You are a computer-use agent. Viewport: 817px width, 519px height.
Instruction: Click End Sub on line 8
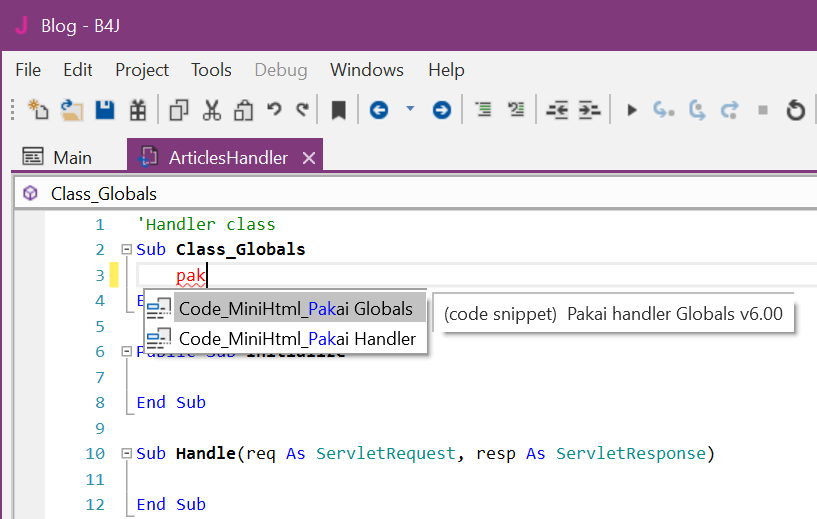pyautogui.click(x=171, y=402)
